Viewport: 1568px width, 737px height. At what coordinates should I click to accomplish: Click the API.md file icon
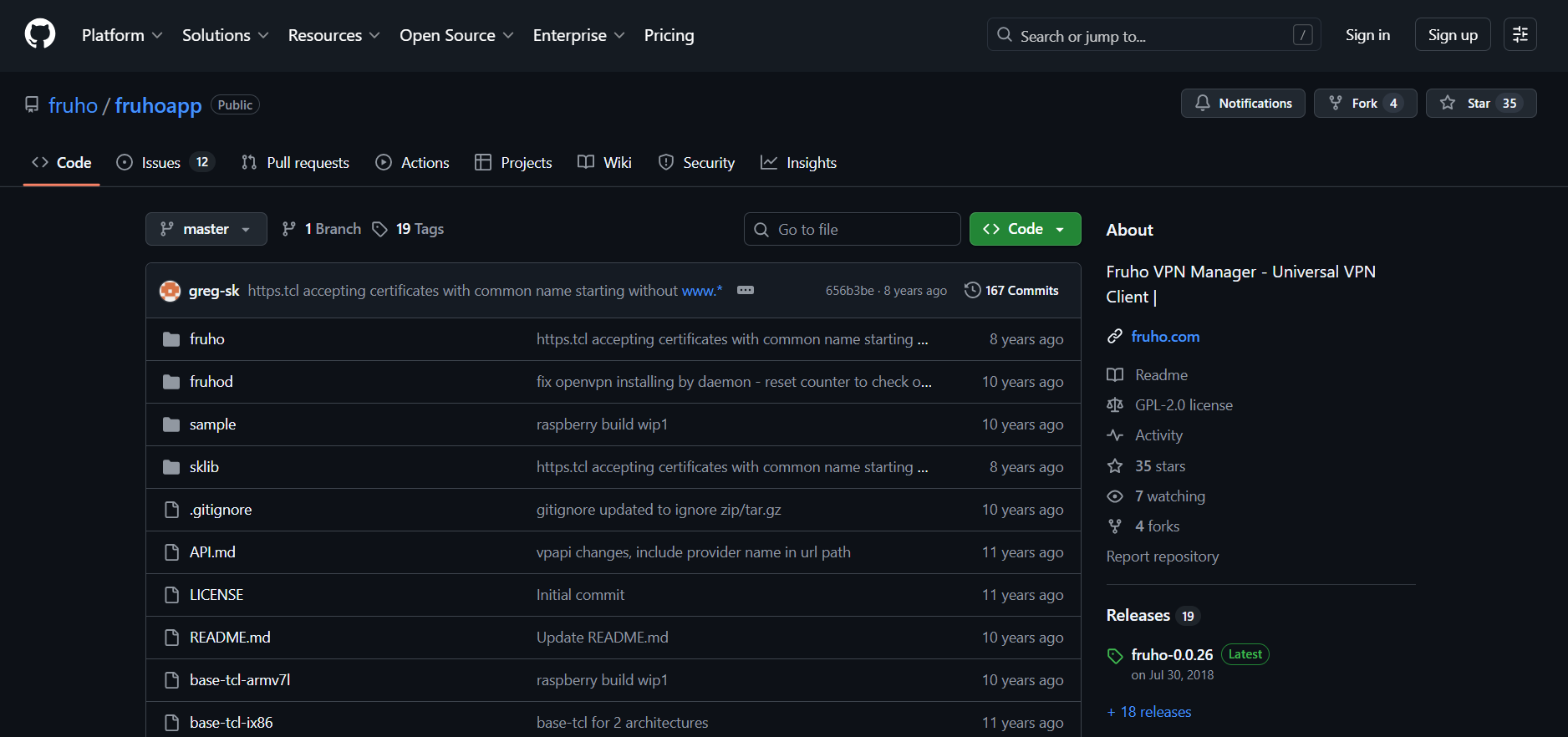171,552
